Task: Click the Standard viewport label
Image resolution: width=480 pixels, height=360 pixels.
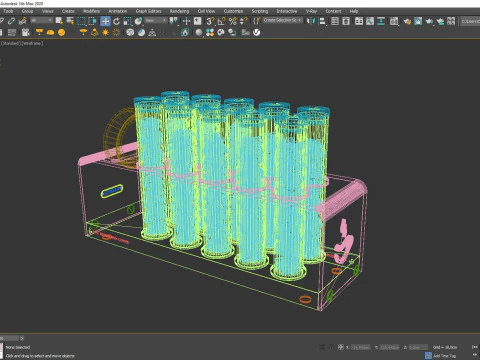Action: pos(11,43)
